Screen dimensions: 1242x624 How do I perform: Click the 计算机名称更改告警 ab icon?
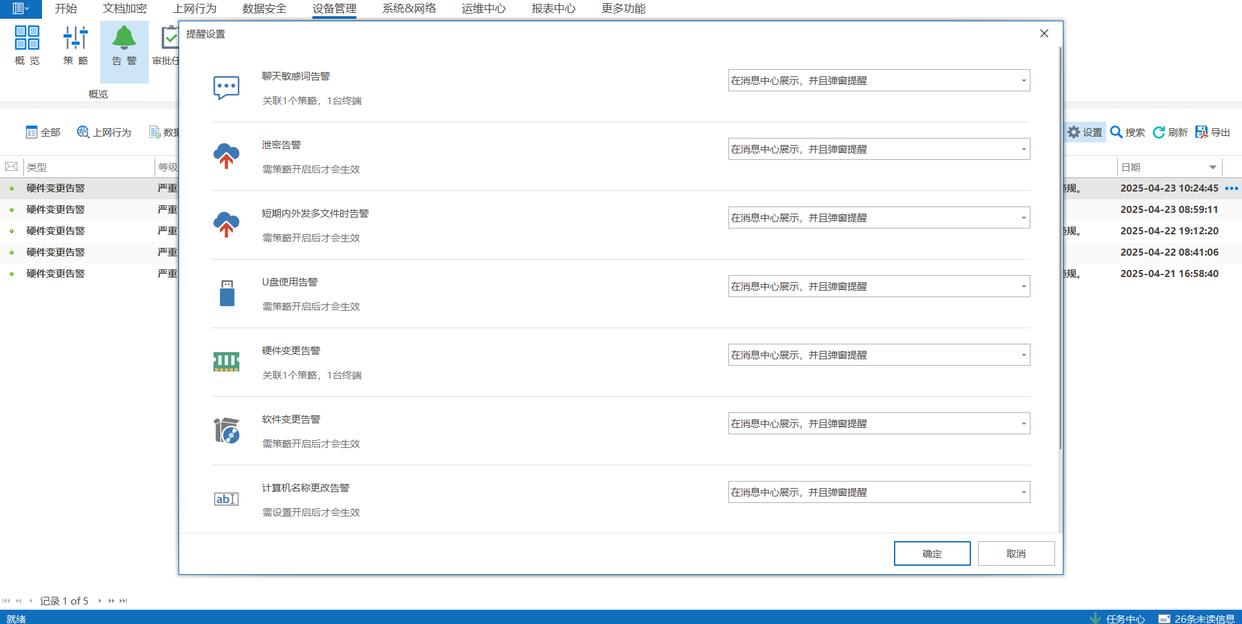point(227,499)
